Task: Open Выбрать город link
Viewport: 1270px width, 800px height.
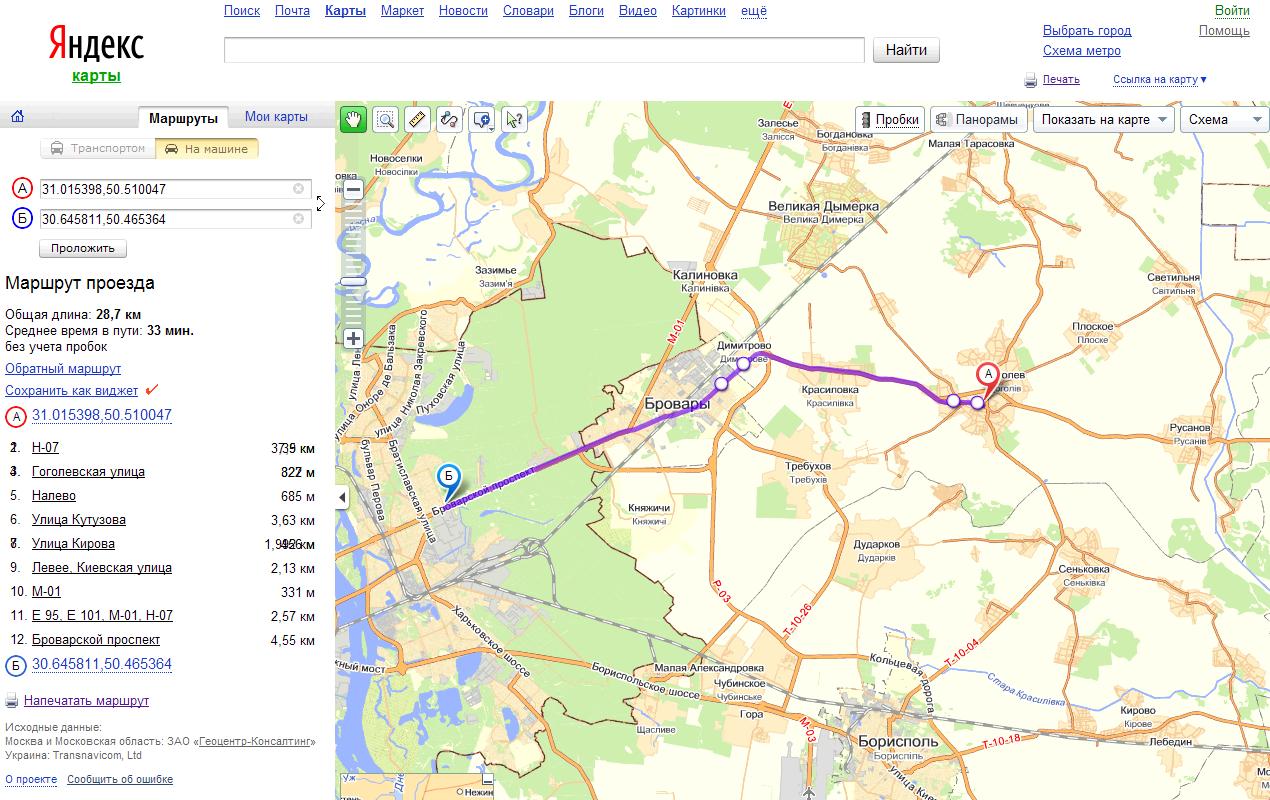Action: [x=1087, y=31]
